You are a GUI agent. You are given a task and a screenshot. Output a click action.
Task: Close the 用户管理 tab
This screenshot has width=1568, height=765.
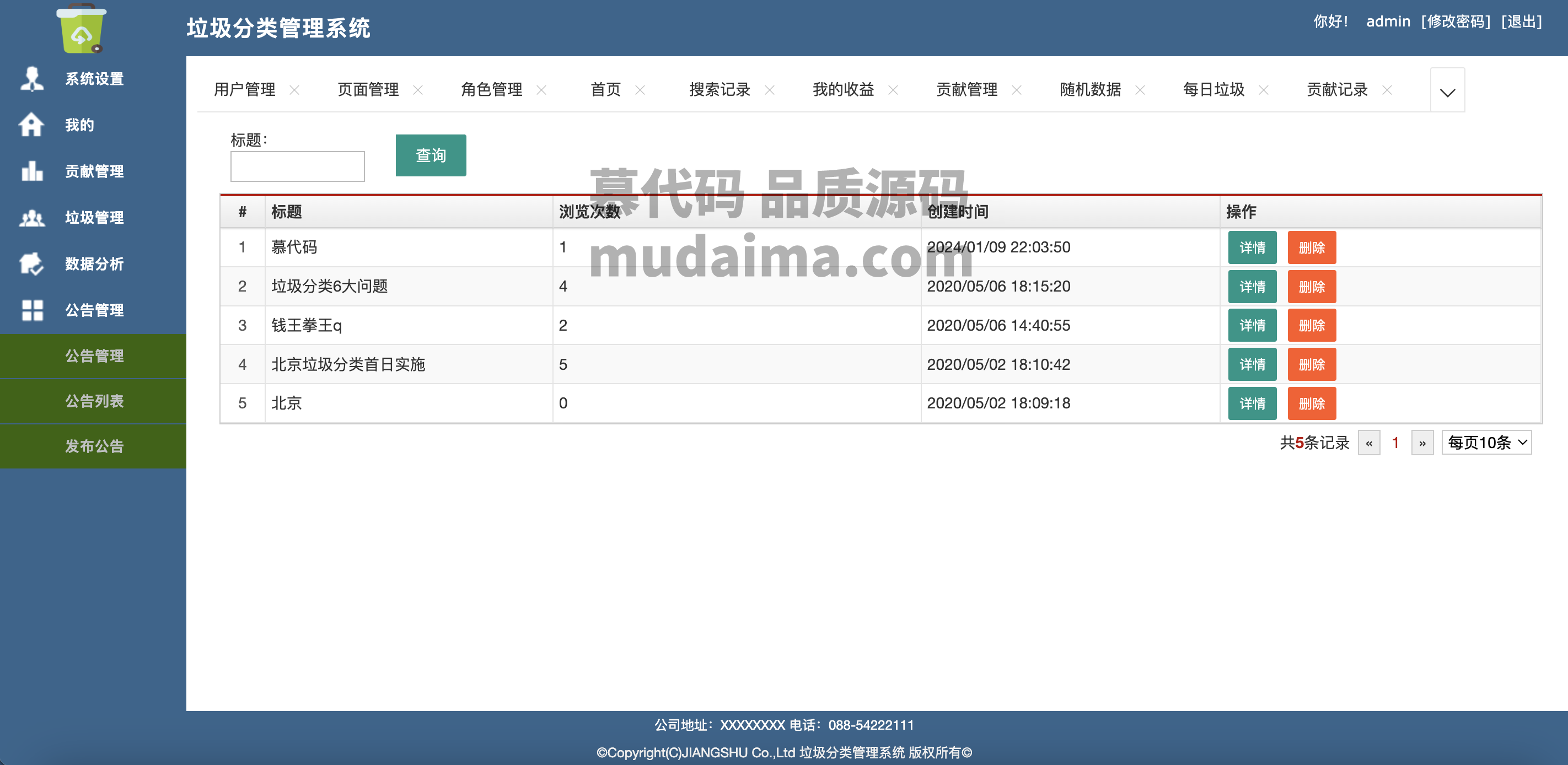point(294,90)
